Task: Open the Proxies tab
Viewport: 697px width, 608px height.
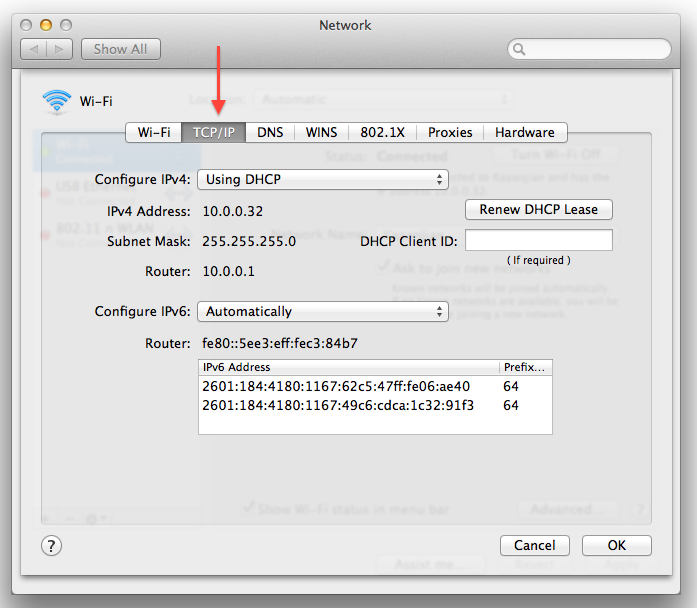Action: pos(450,132)
